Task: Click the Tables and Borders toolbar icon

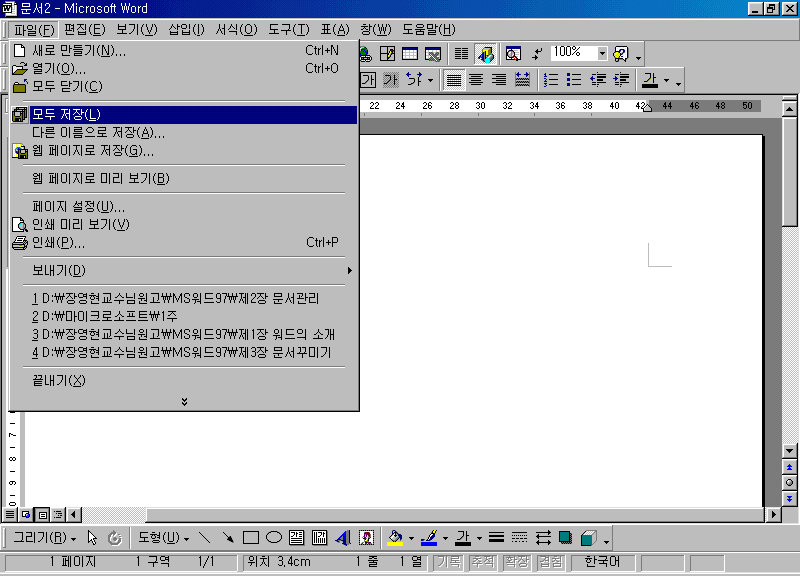Action: pyautogui.click(x=388, y=54)
